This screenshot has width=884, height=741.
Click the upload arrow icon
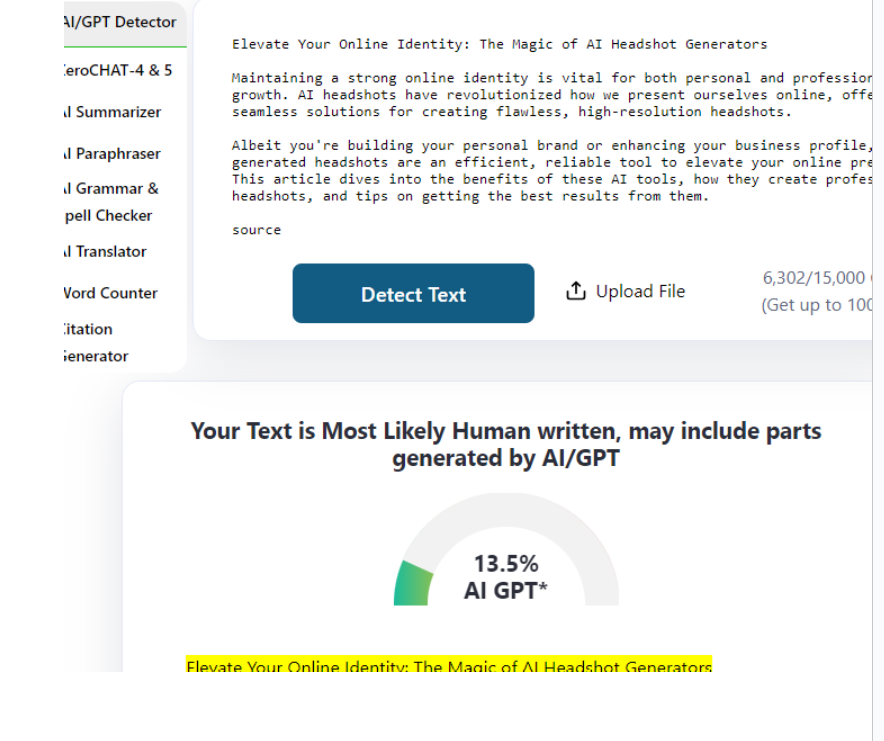(x=576, y=291)
